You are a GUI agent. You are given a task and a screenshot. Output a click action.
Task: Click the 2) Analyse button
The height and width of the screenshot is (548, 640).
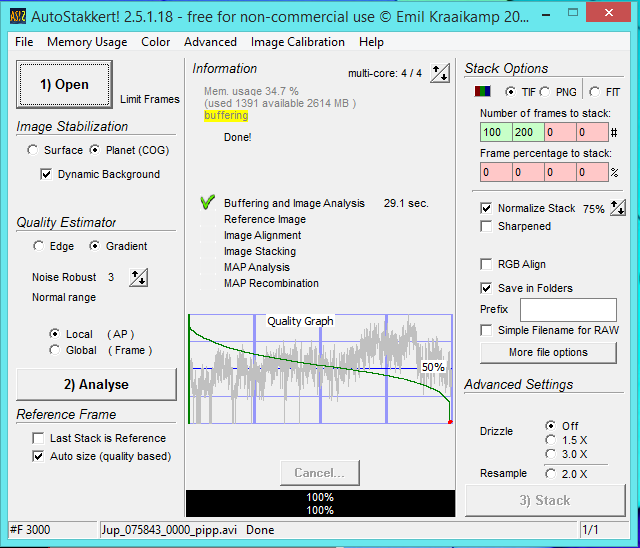click(96, 384)
